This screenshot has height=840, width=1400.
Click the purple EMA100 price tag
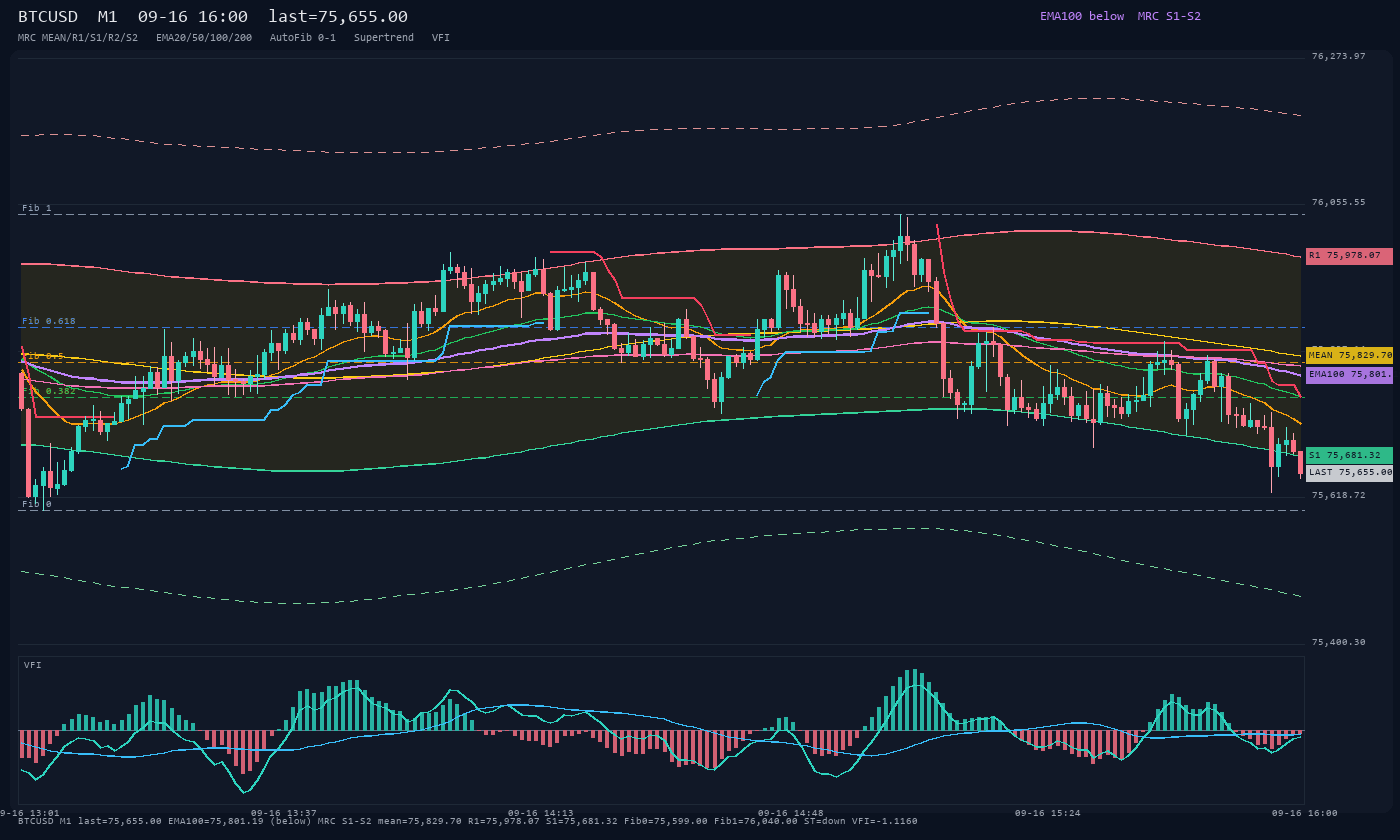click(1349, 374)
